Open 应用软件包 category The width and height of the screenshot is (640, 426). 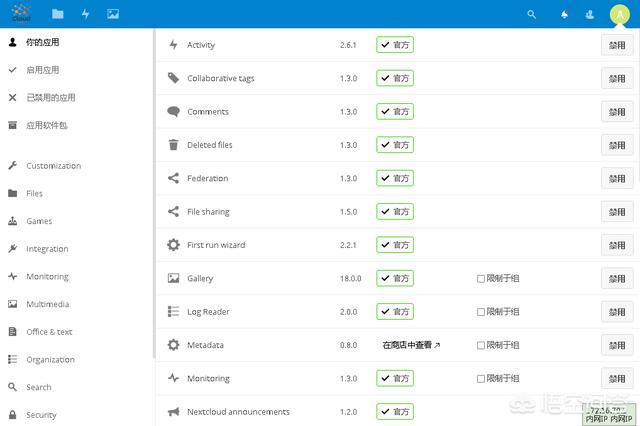coord(47,125)
